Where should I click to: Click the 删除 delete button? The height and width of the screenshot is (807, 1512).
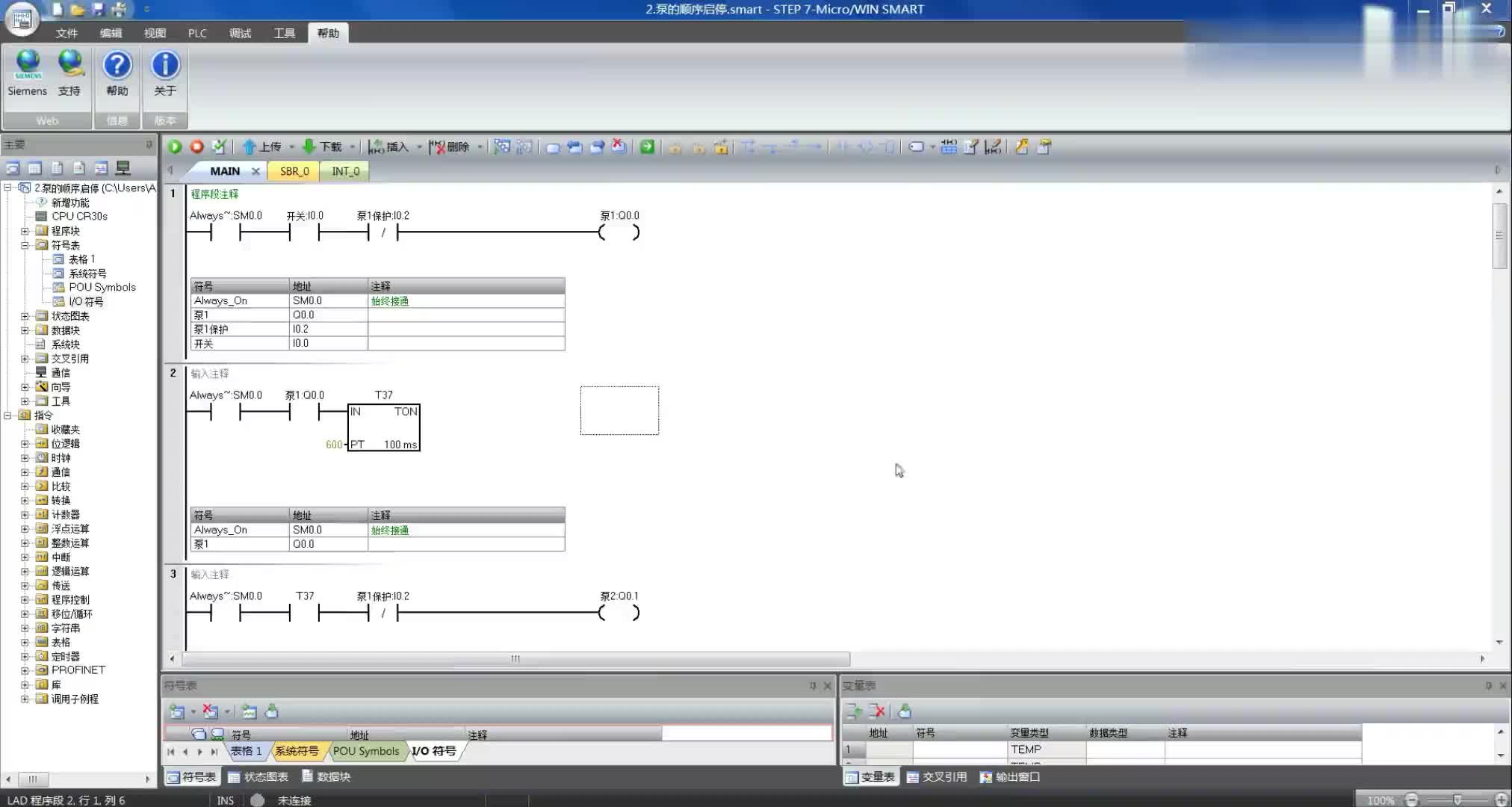449,147
